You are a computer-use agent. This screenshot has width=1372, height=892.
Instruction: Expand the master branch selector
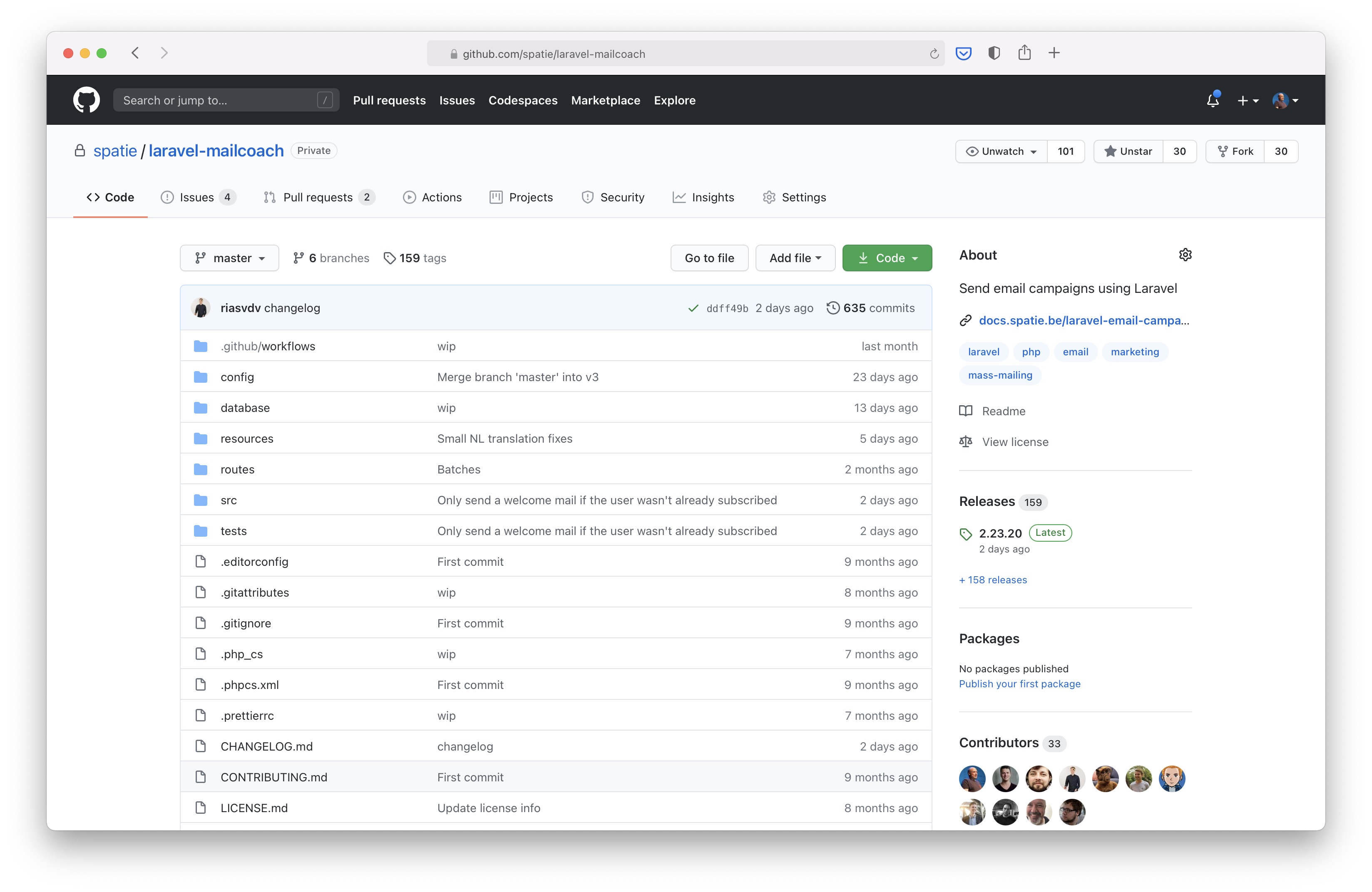pos(229,258)
